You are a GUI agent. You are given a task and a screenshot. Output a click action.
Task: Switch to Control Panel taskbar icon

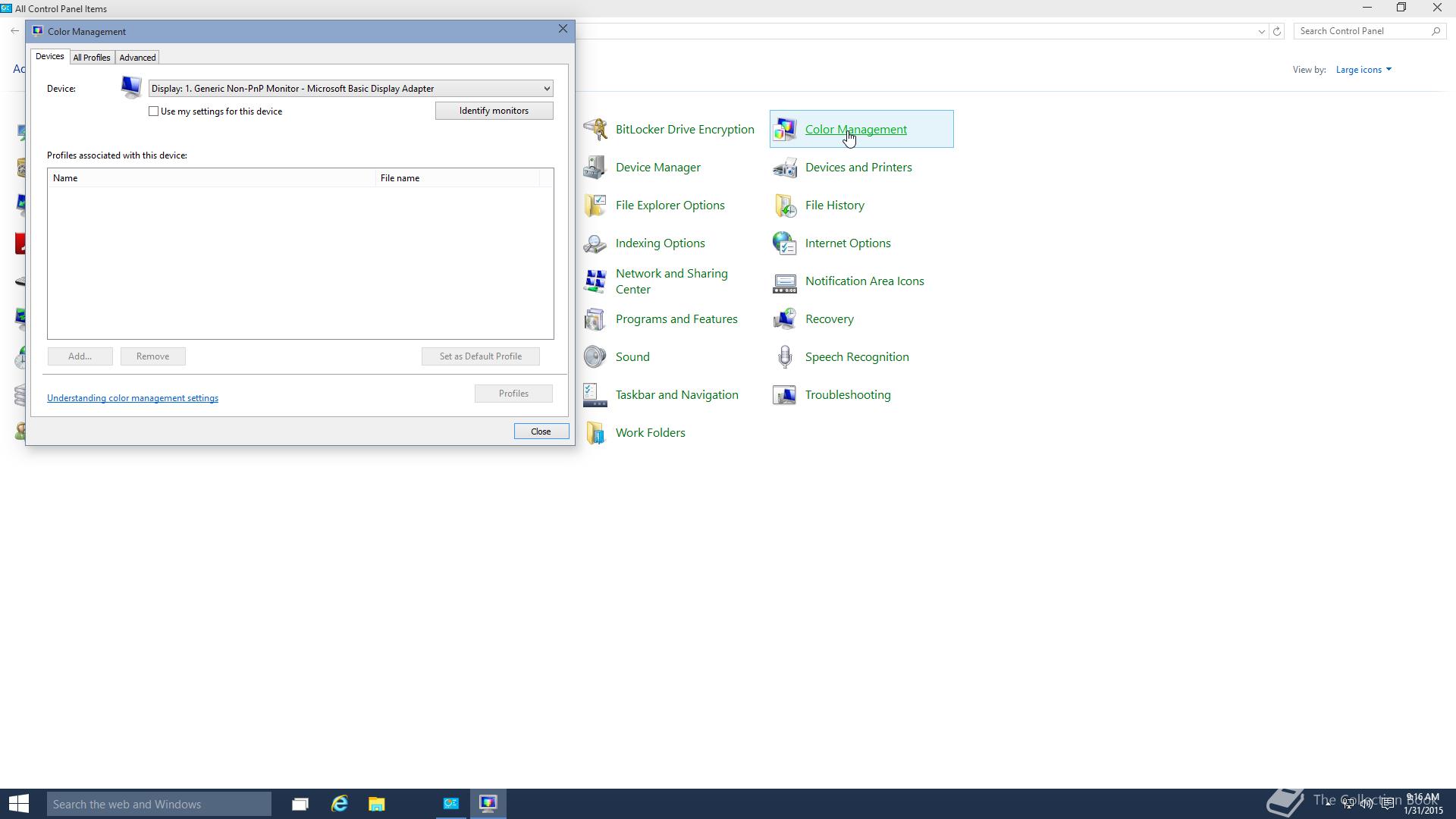coord(451,804)
